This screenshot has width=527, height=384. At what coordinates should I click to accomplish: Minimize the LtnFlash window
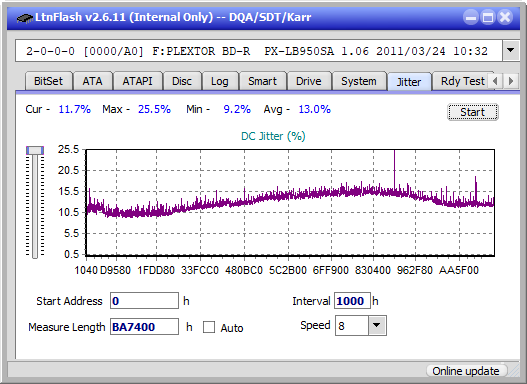click(x=471, y=17)
